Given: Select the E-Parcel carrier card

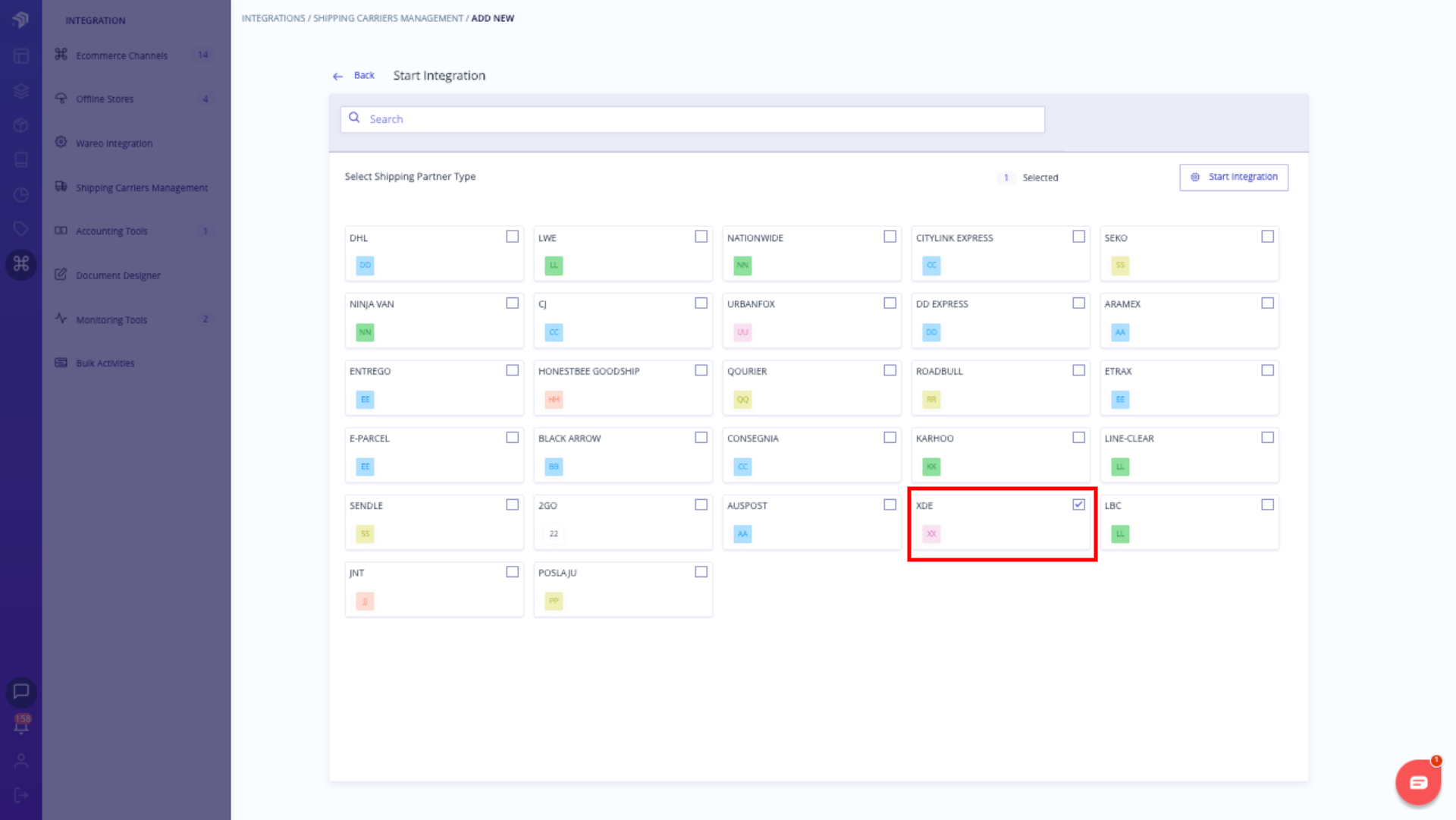Looking at the screenshot, I should pyautogui.click(x=434, y=455).
